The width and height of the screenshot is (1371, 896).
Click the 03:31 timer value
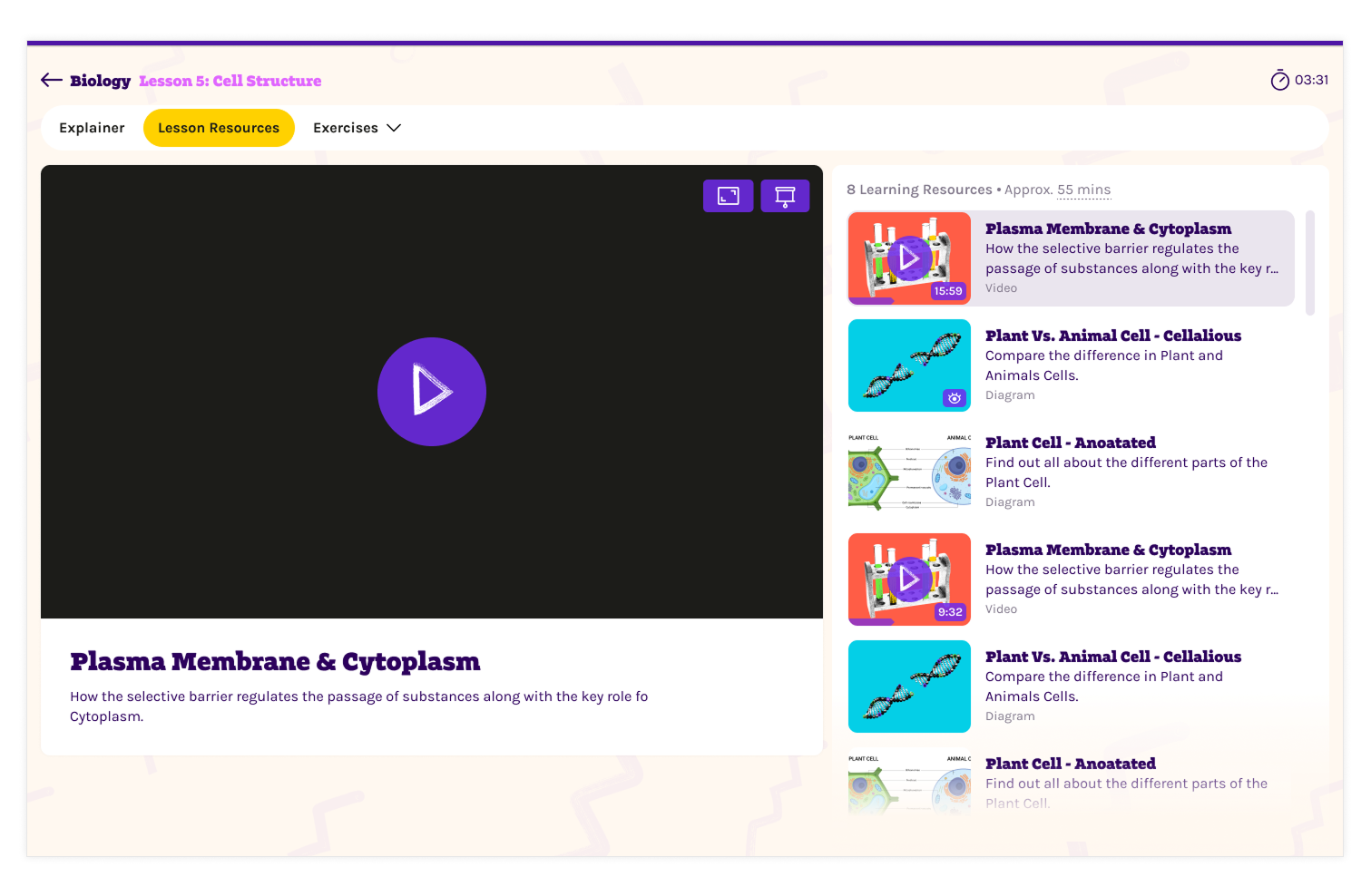pyautogui.click(x=1312, y=80)
